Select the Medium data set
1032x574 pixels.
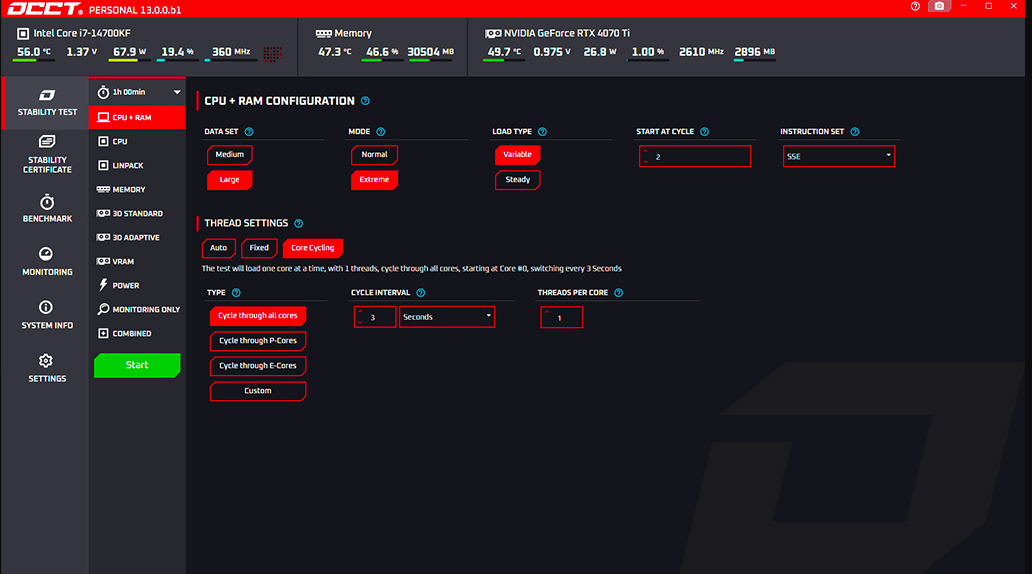pyautogui.click(x=230, y=155)
